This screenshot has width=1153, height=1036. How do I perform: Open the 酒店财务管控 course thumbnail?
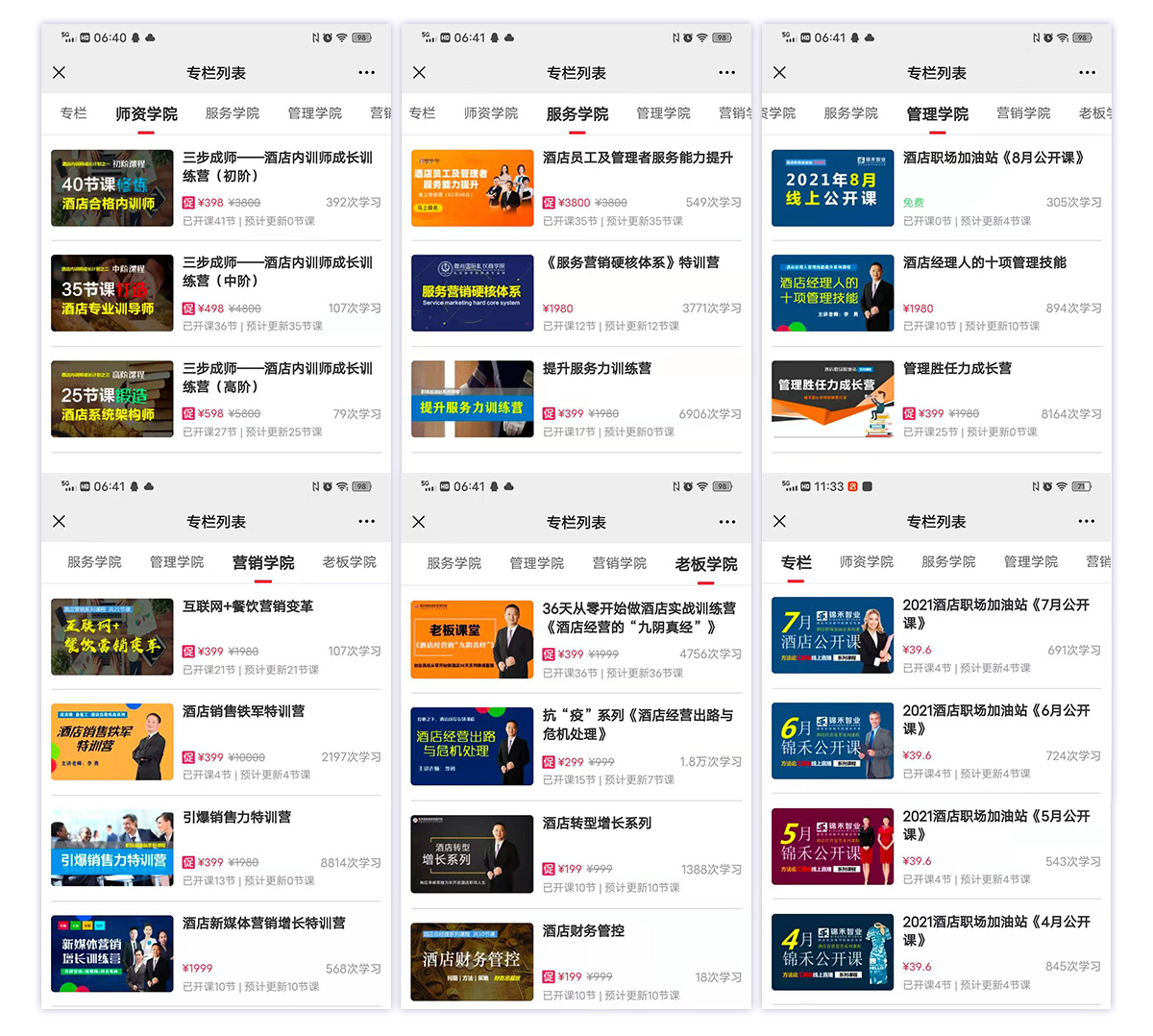click(472, 962)
